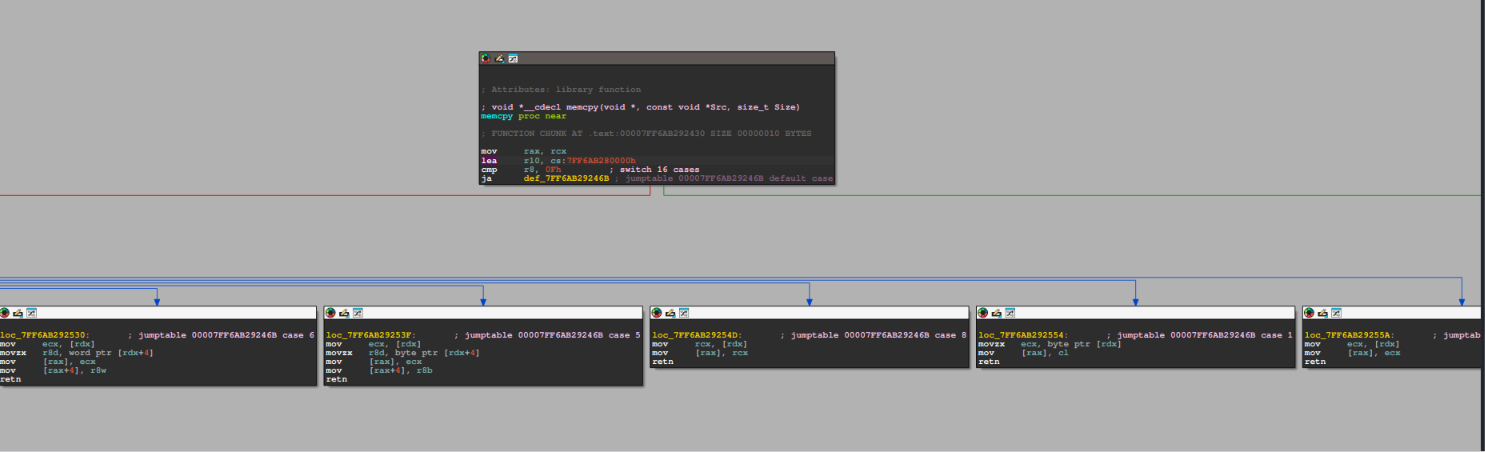Click 'jumptable 00007FF6AB29246B case 1' comment
The height and width of the screenshot is (452, 1485).
click(x=1199, y=335)
